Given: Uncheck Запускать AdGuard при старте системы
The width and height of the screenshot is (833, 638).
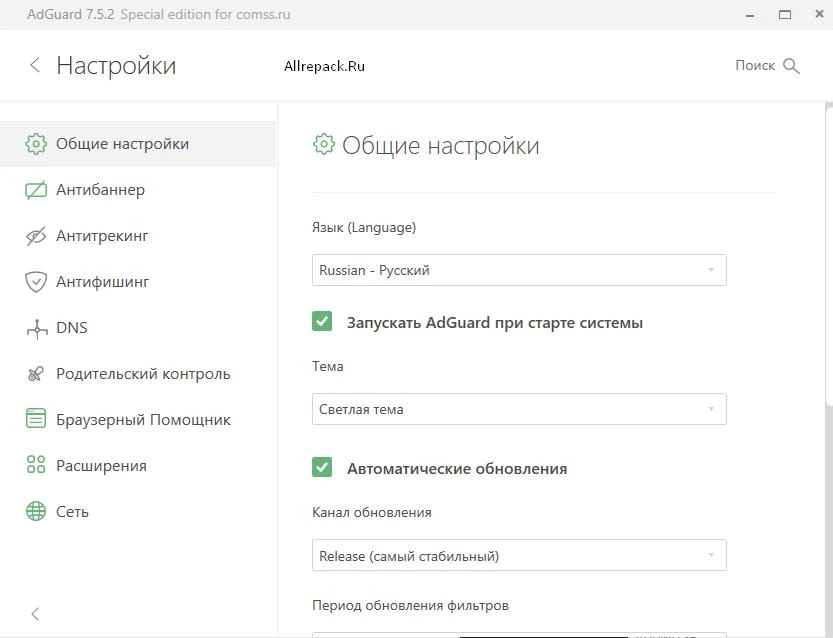Looking at the screenshot, I should click(x=322, y=321).
